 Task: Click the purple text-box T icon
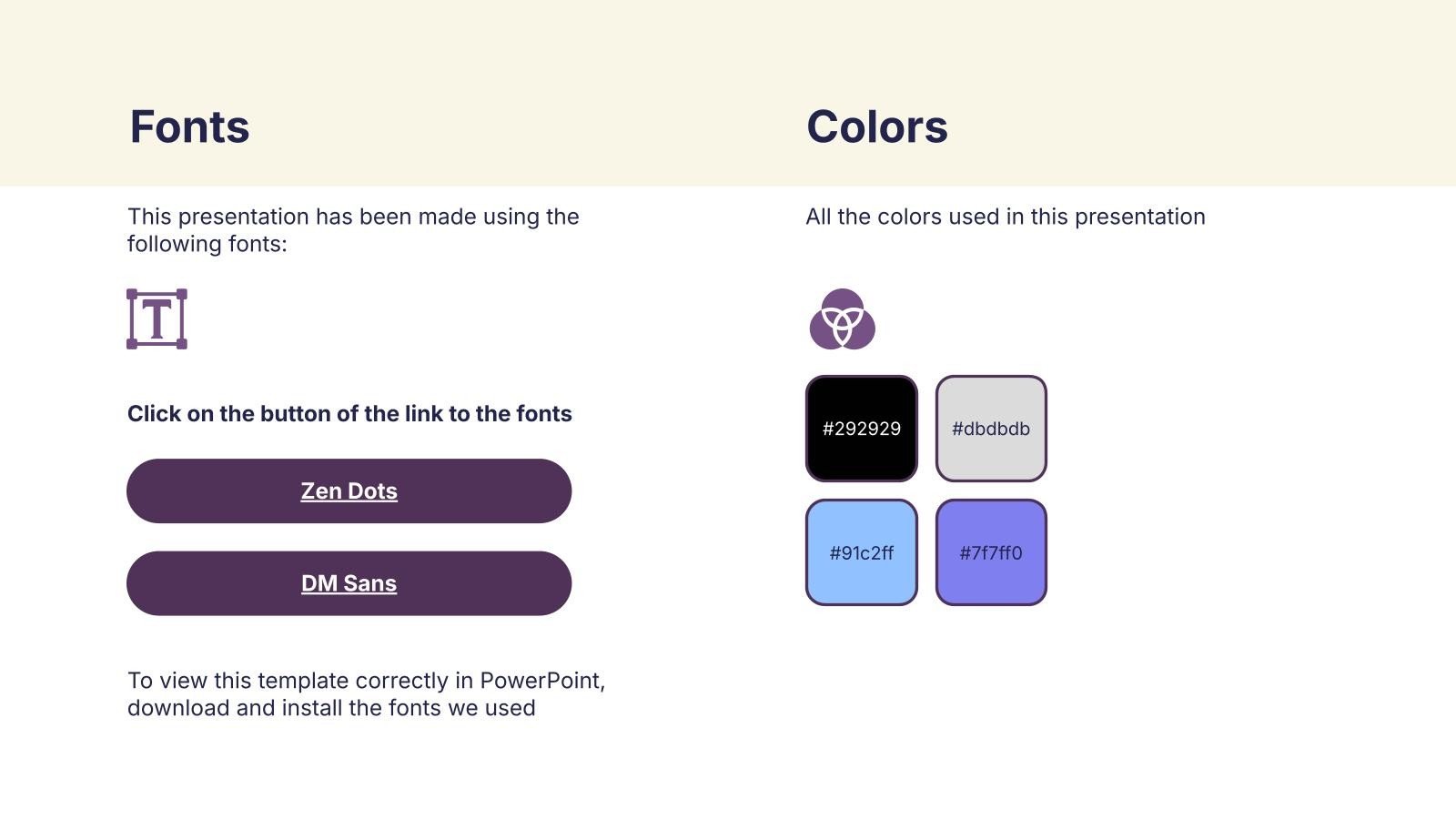pos(157,318)
